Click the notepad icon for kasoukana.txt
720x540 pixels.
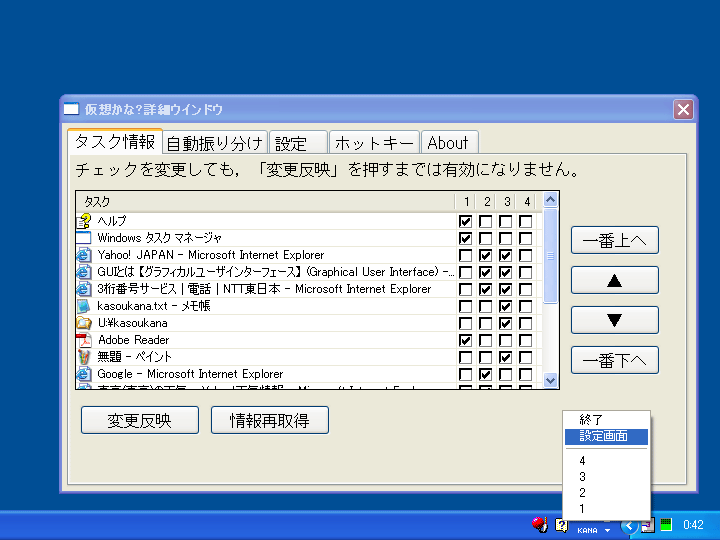click(84, 306)
